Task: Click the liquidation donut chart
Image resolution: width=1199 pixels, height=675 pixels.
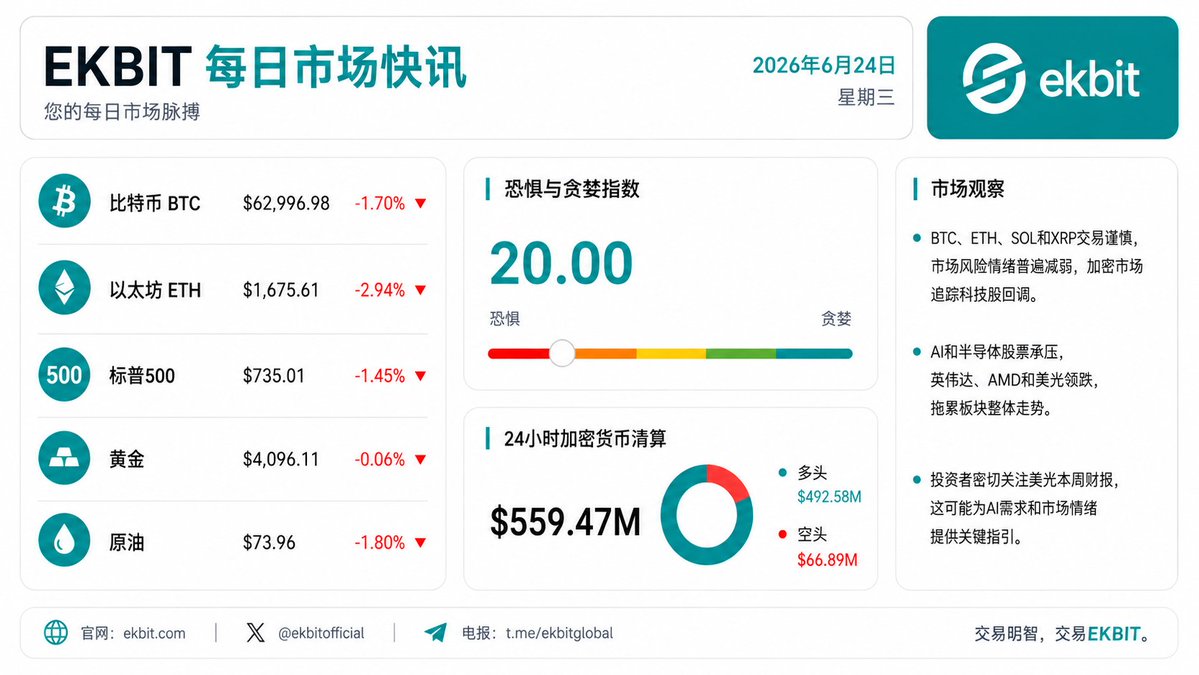Action: [x=707, y=514]
